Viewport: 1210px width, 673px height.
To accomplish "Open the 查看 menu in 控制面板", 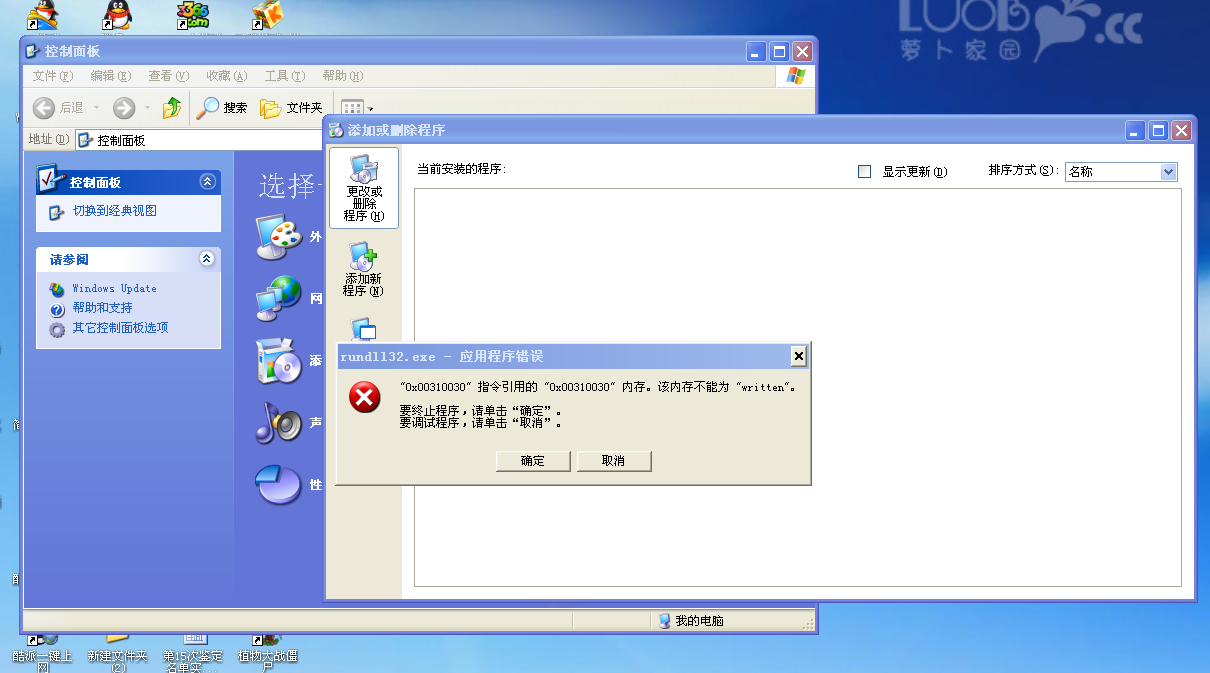I will coord(168,76).
